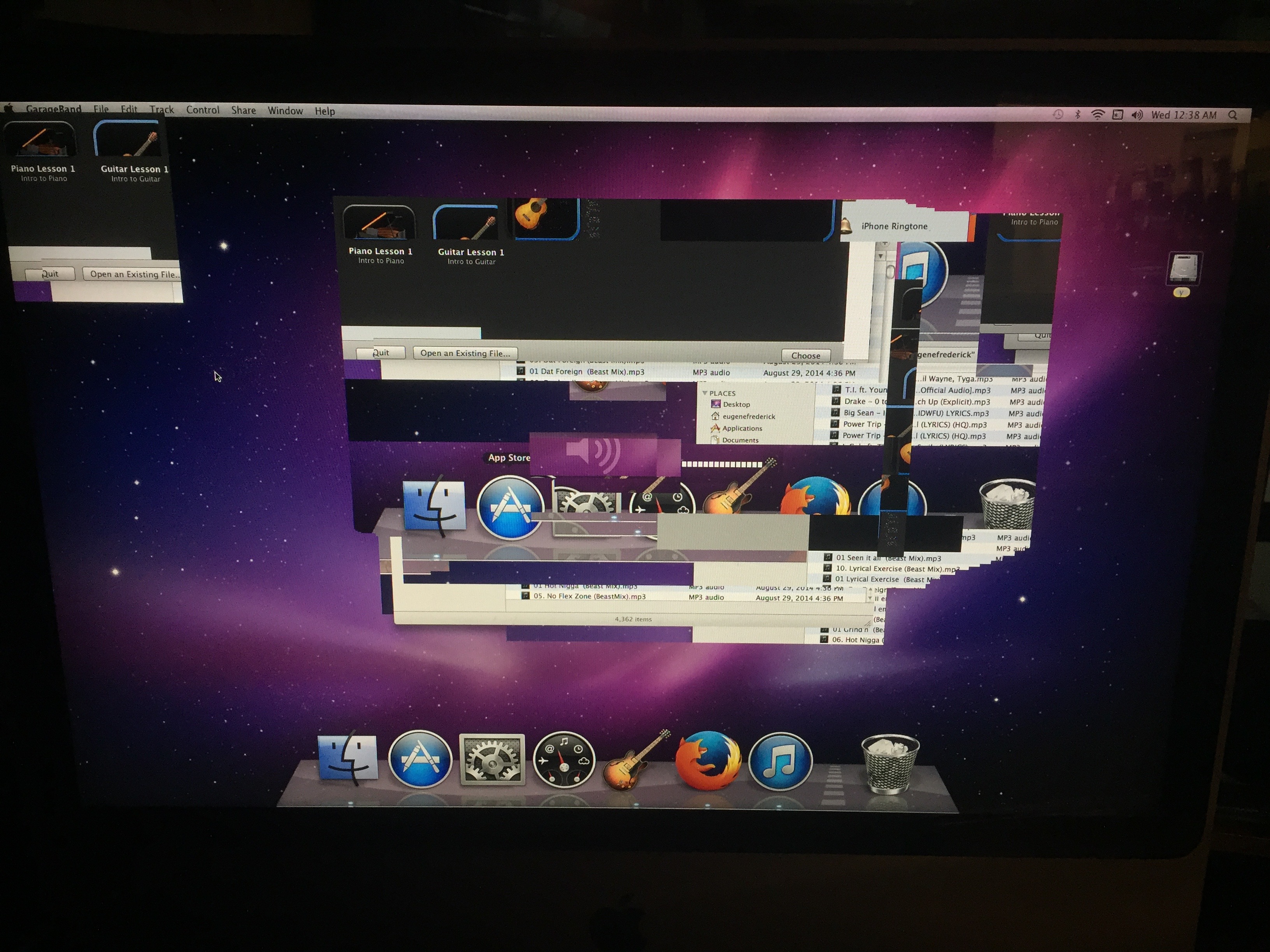Click the Bluetooth menu bar icon
This screenshot has width=1270, height=952.
[x=1078, y=115]
